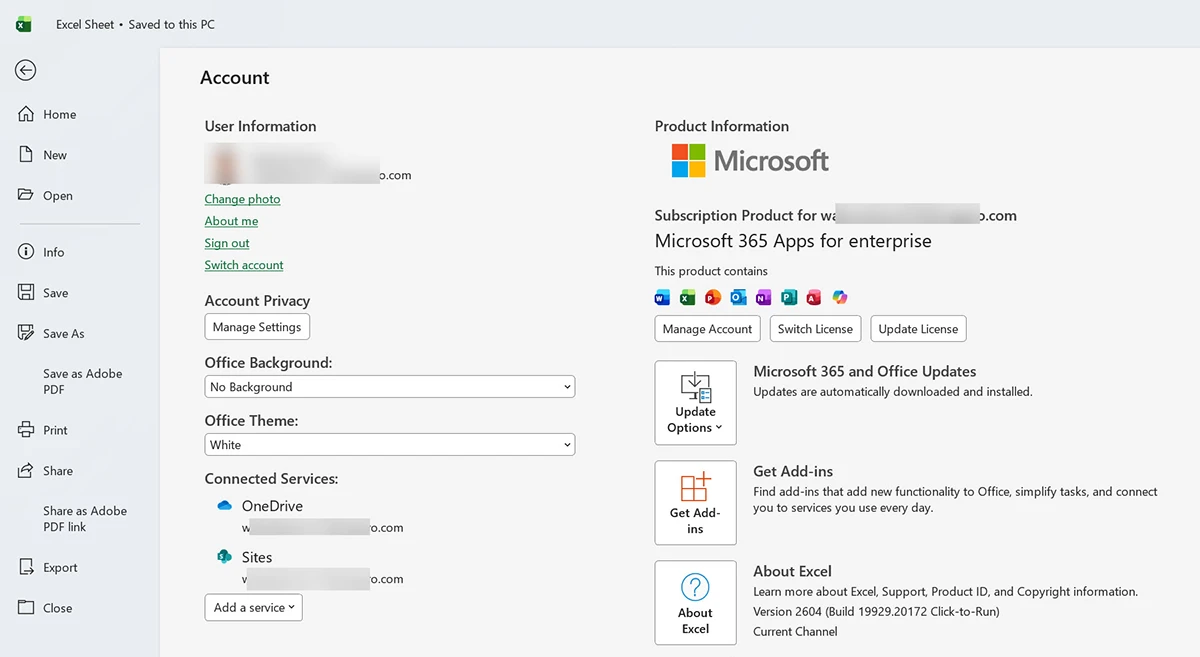Click the Save floppy disk icon
1200x657 pixels.
point(26,292)
